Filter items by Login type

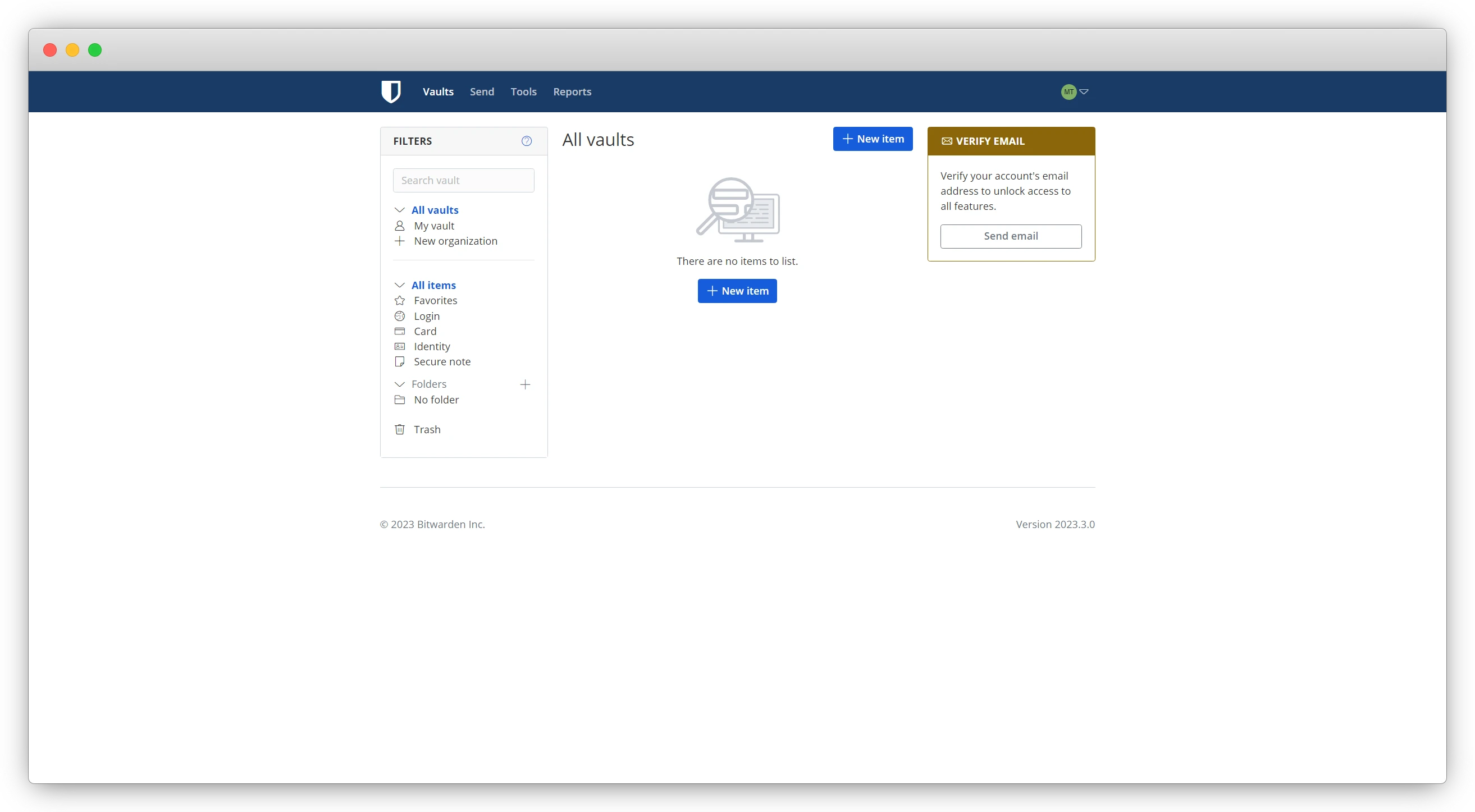[x=427, y=316]
